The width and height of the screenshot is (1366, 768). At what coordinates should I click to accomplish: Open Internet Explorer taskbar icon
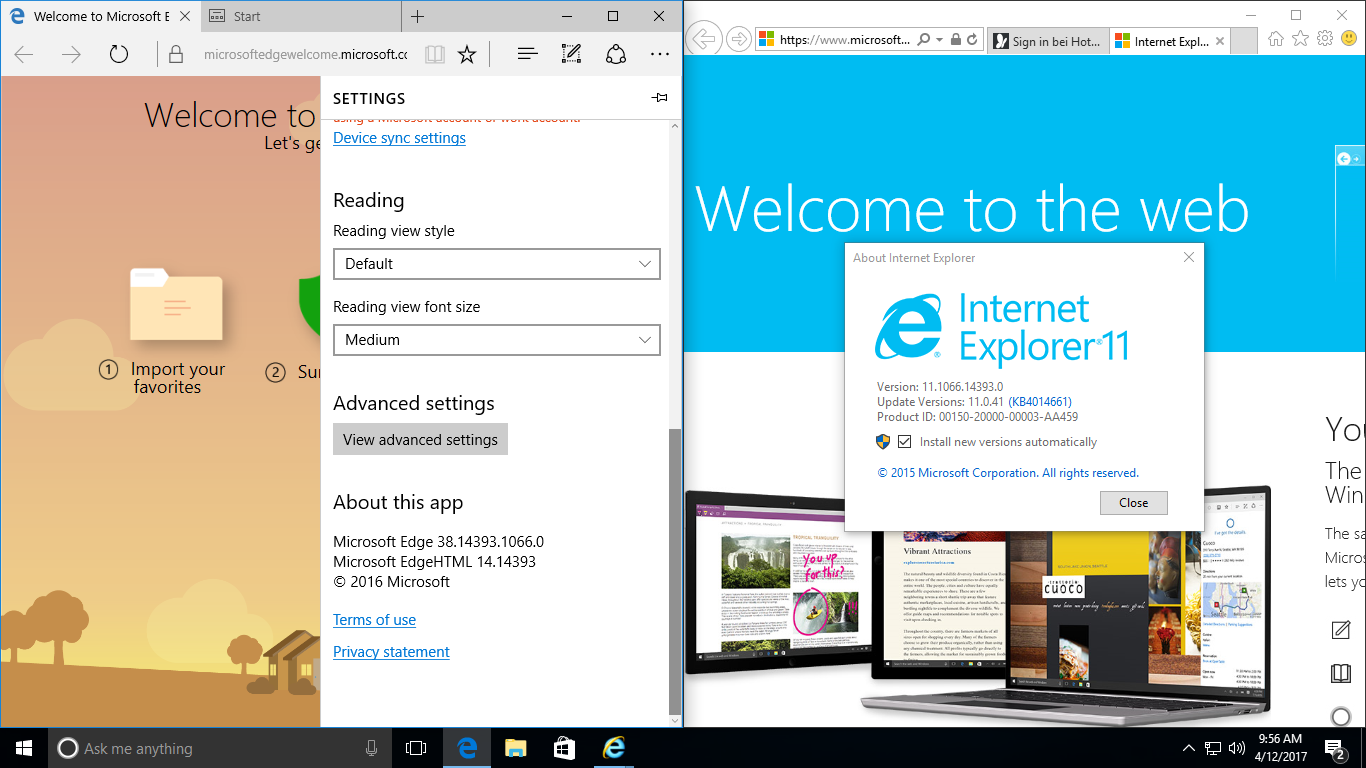click(613, 748)
